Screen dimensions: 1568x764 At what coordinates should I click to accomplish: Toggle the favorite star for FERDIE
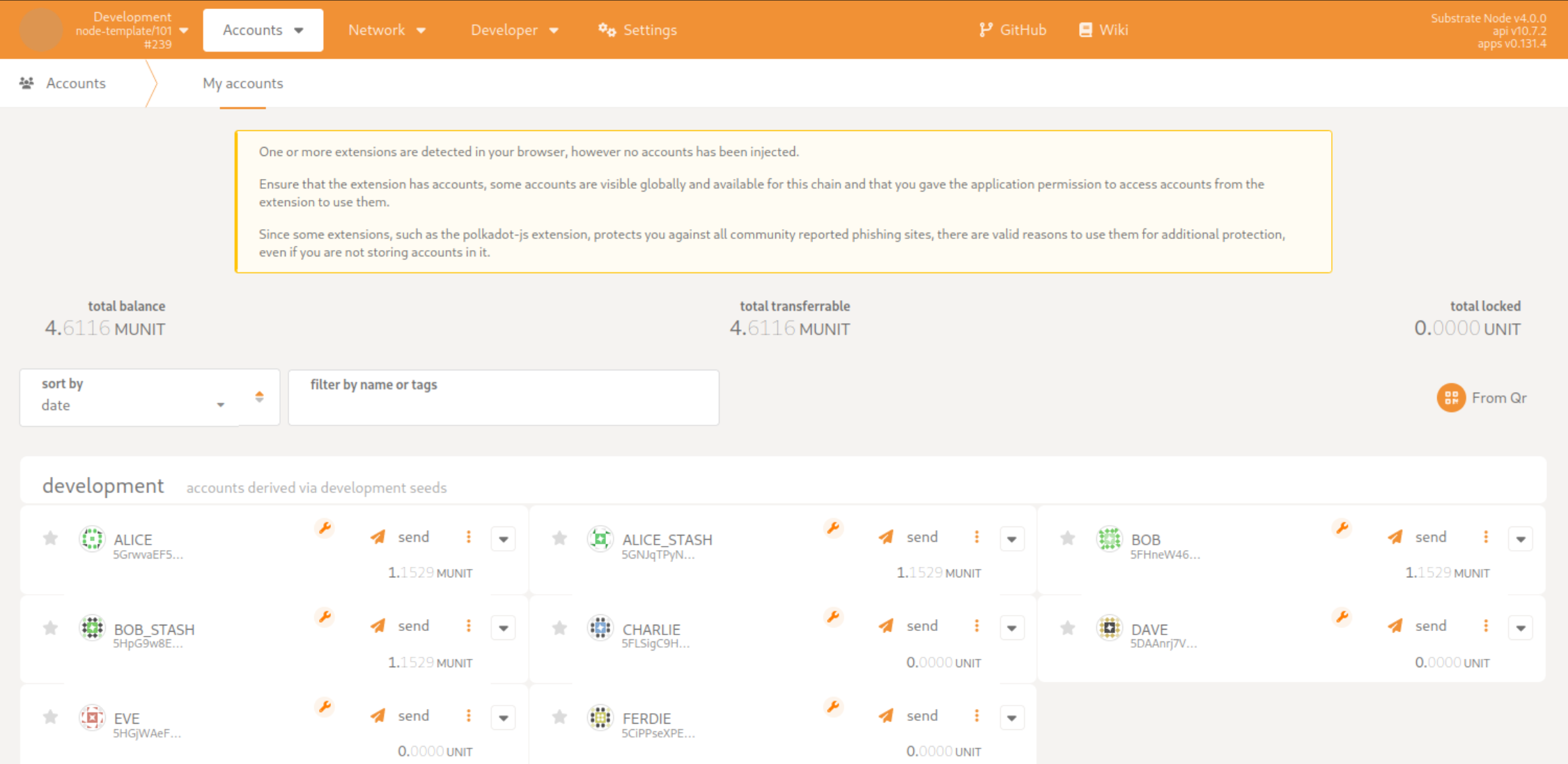pos(559,717)
